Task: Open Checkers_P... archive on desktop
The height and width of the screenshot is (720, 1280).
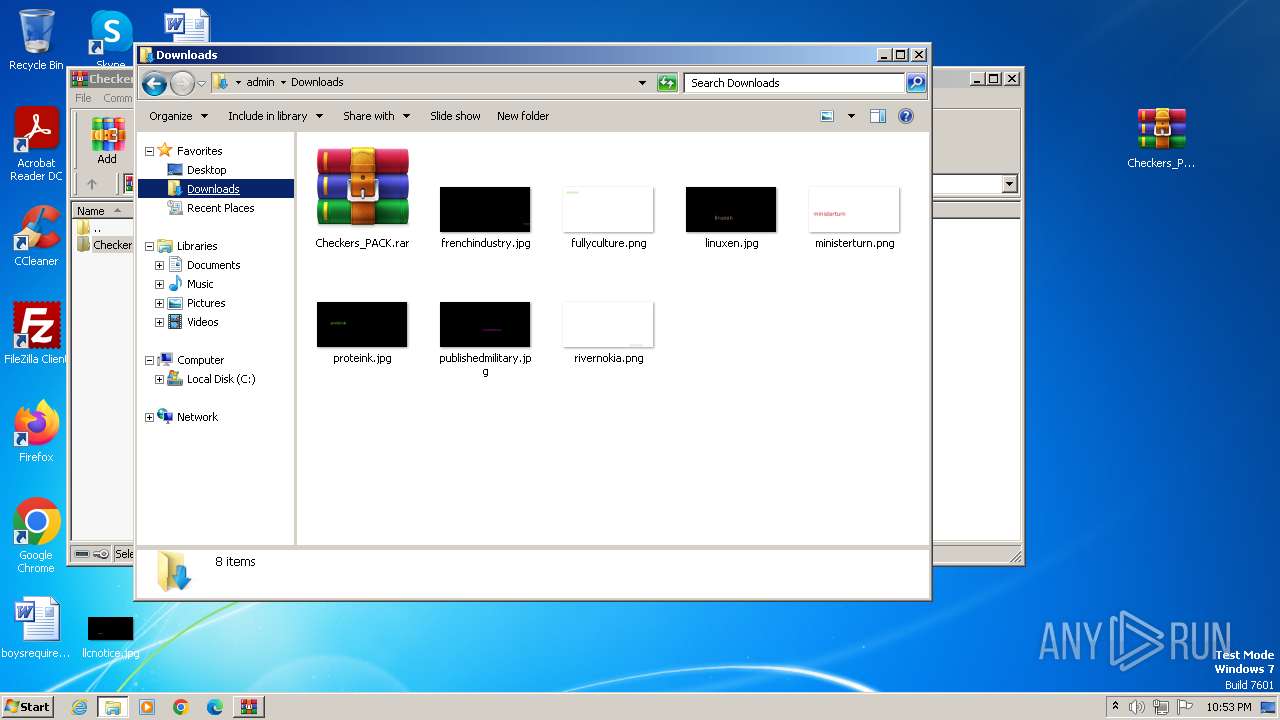Action: [x=1161, y=138]
